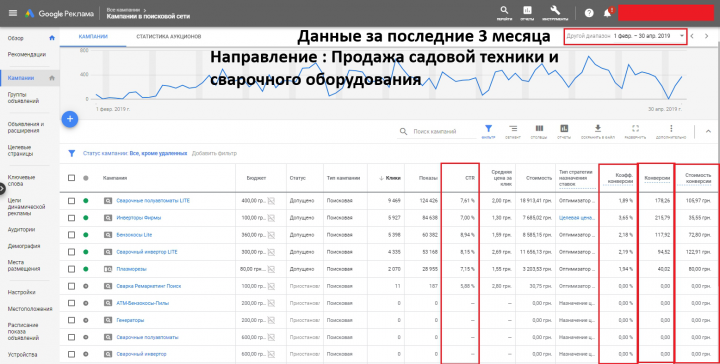Open the Отчеты tool in table toolbar
Image resolution: width=720 pixels, height=364 pixels.
click(x=564, y=131)
